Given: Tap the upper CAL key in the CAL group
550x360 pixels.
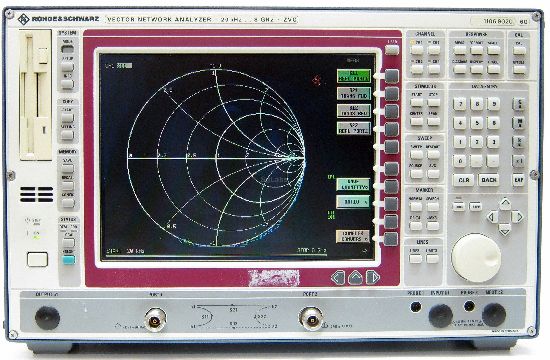Looking at the screenshot, I should coord(519,50).
